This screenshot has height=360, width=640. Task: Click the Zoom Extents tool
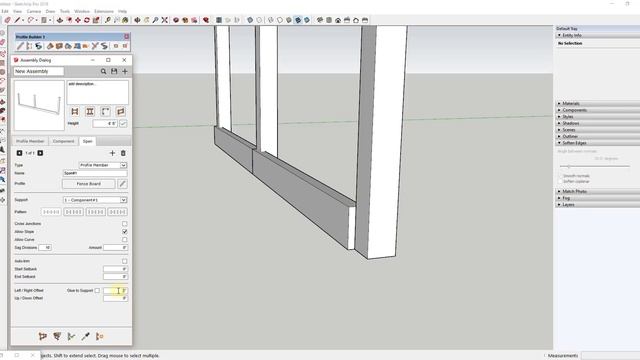[x=164, y=20]
